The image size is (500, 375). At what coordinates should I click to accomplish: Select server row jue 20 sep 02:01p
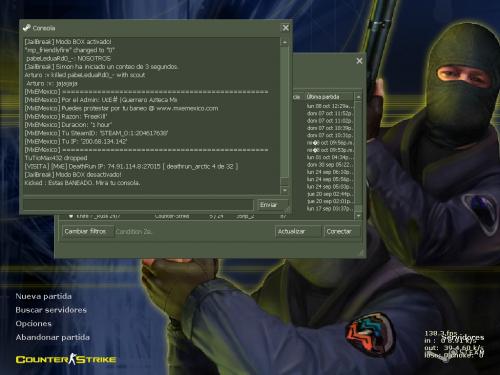click(329, 201)
